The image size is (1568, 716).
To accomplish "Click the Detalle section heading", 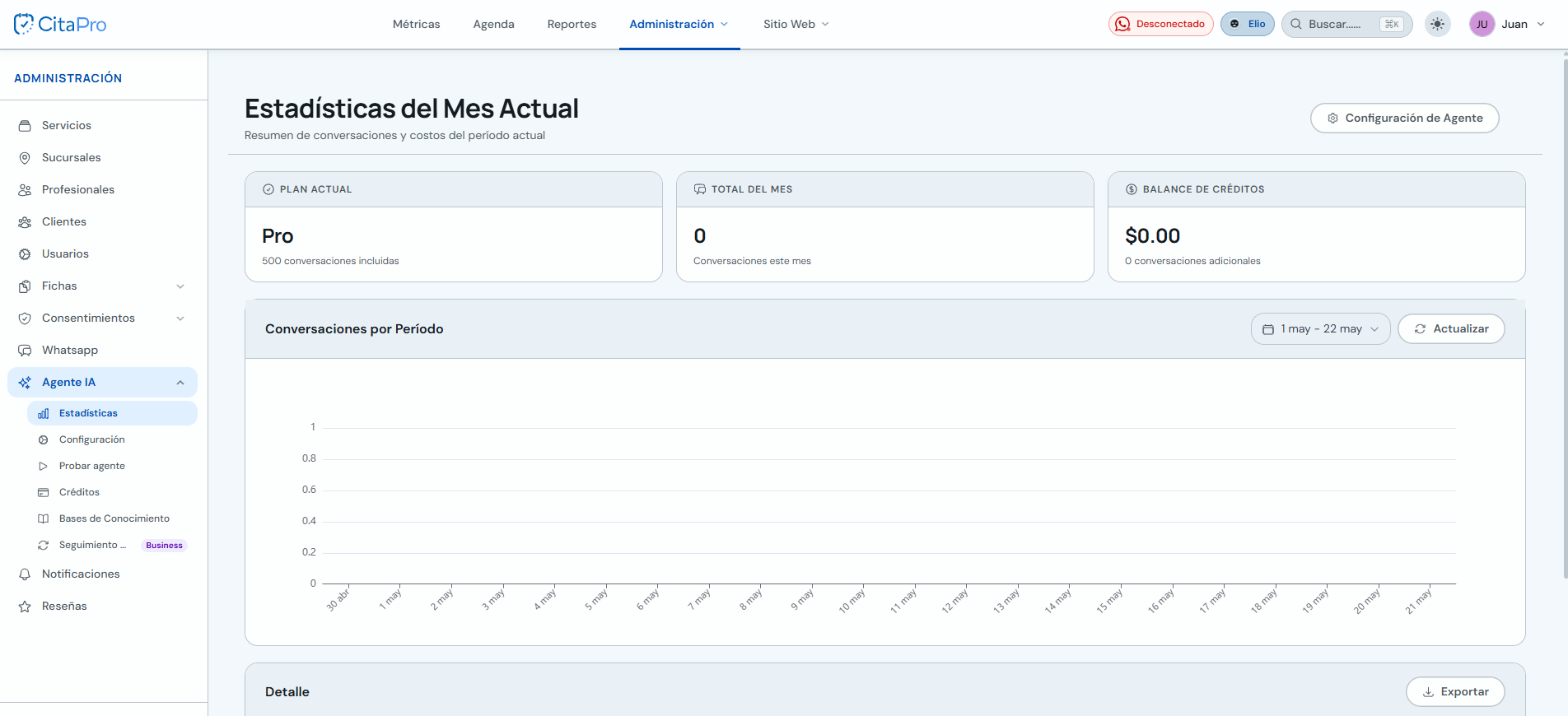I will [x=287, y=692].
